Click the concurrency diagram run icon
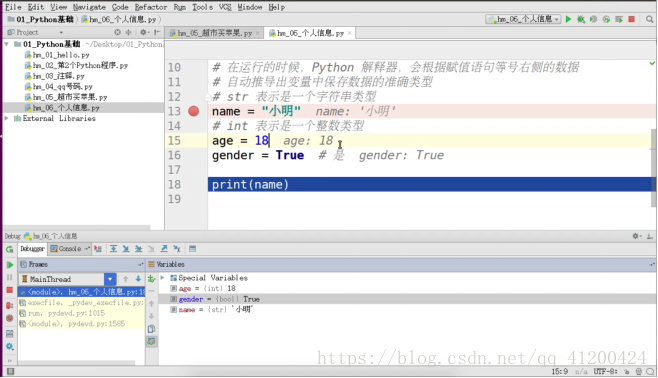 tap(619, 19)
